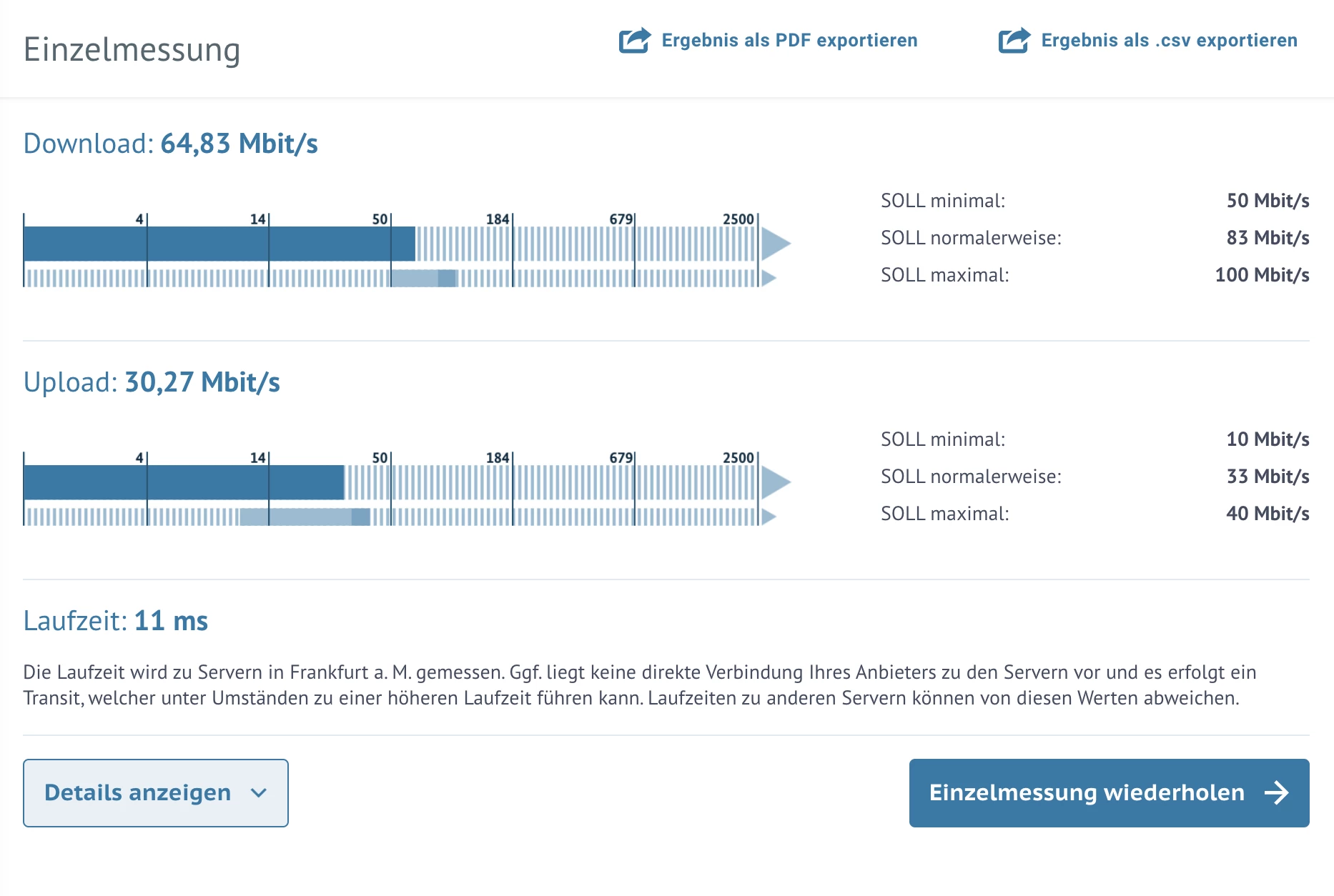Click the download SOLL maximal 100 Mbit/s value
Screen dimensions: 1334x896
1262,275
